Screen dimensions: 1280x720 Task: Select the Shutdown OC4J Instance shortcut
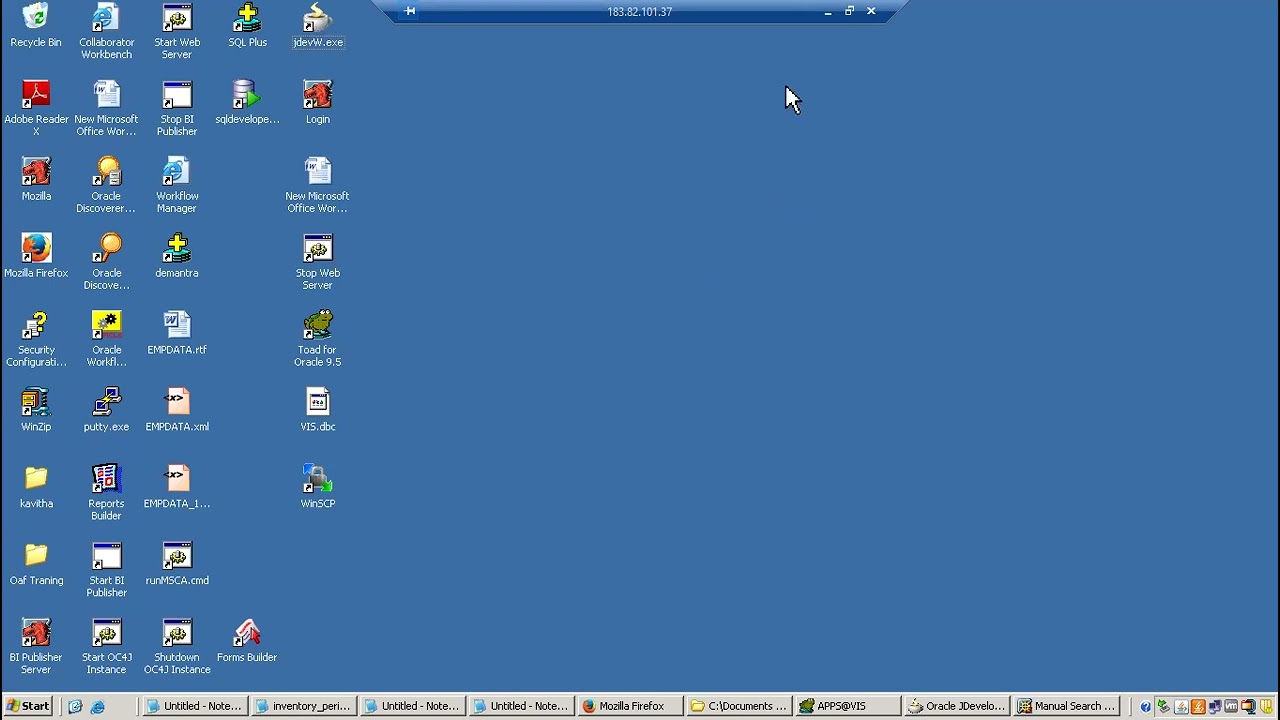point(177,648)
